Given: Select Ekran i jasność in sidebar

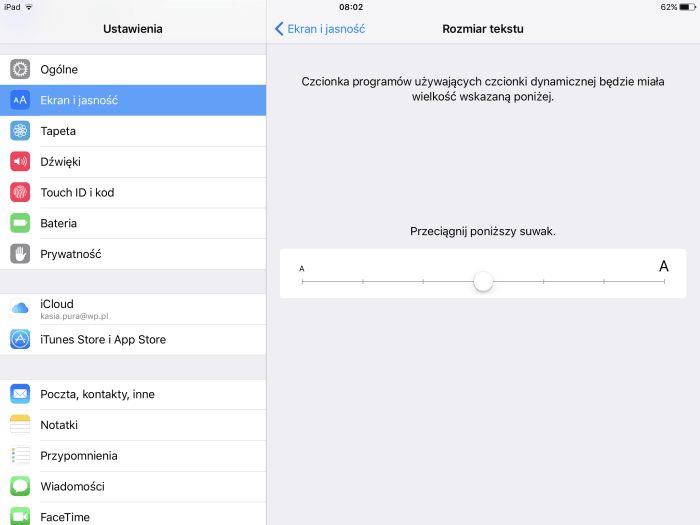Looking at the screenshot, I should (x=133, y=100).
